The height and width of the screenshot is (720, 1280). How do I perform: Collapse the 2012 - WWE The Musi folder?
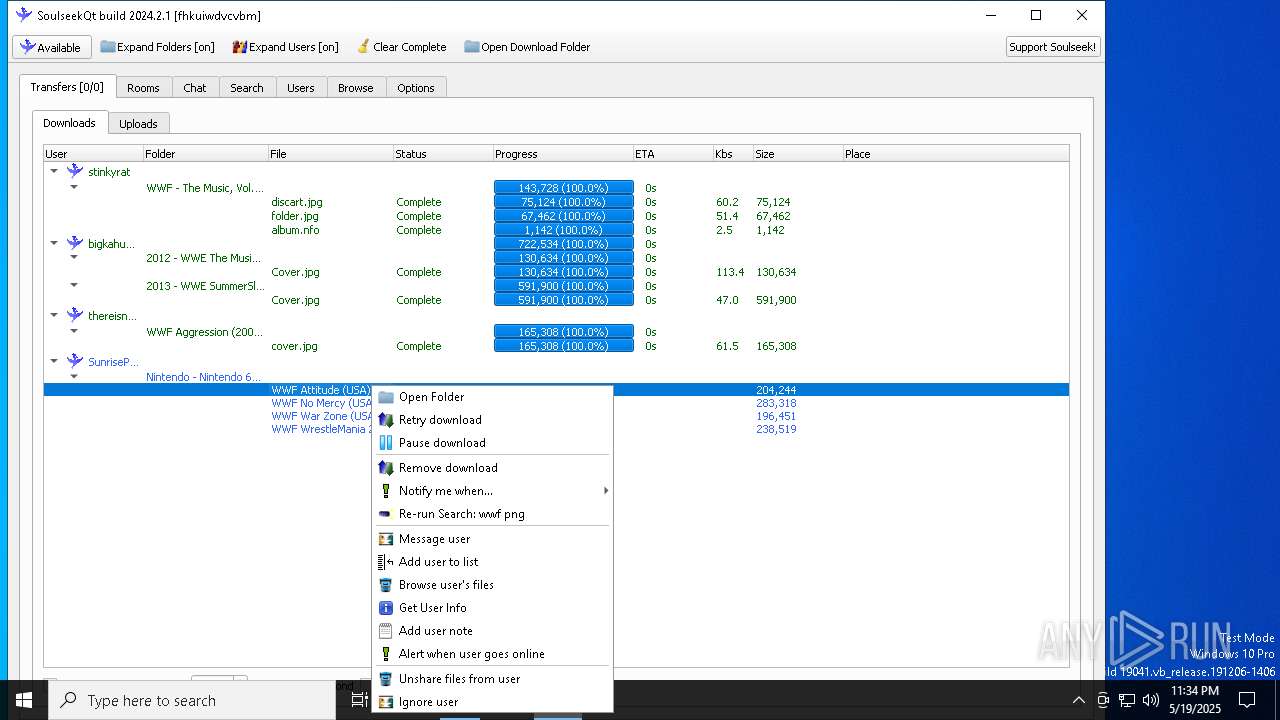(74, 257)
